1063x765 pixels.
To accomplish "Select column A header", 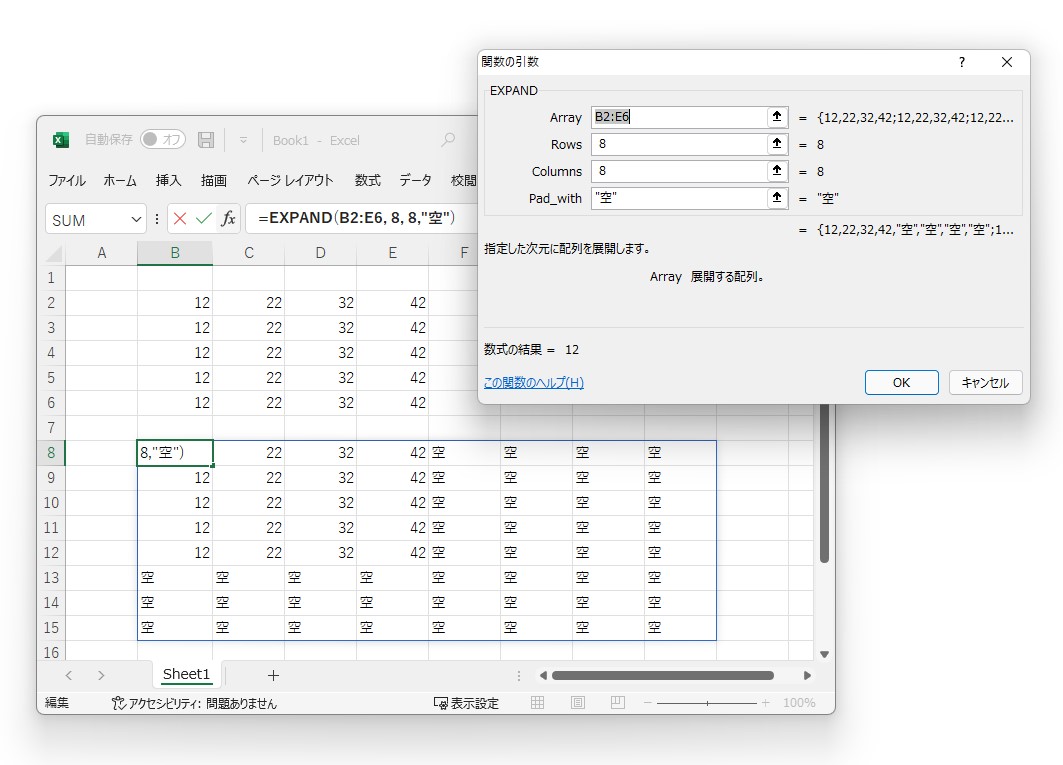I will point(102,253).
